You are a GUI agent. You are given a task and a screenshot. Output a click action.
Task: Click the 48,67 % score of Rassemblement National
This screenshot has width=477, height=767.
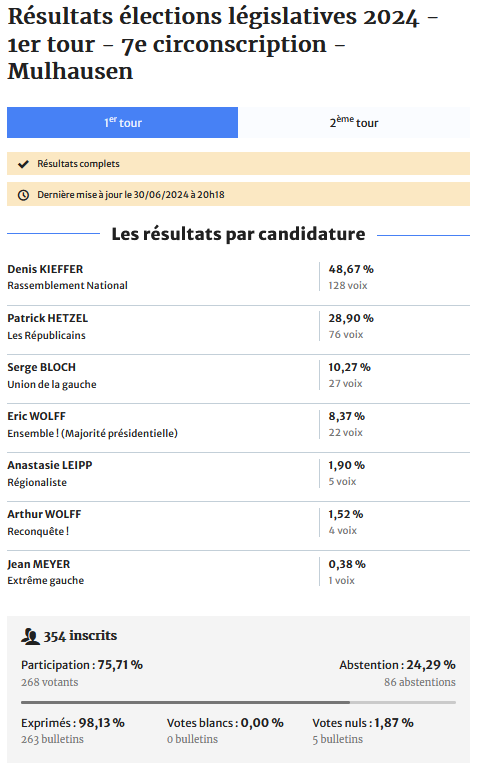pyautogui.click(x=351, y=269)
